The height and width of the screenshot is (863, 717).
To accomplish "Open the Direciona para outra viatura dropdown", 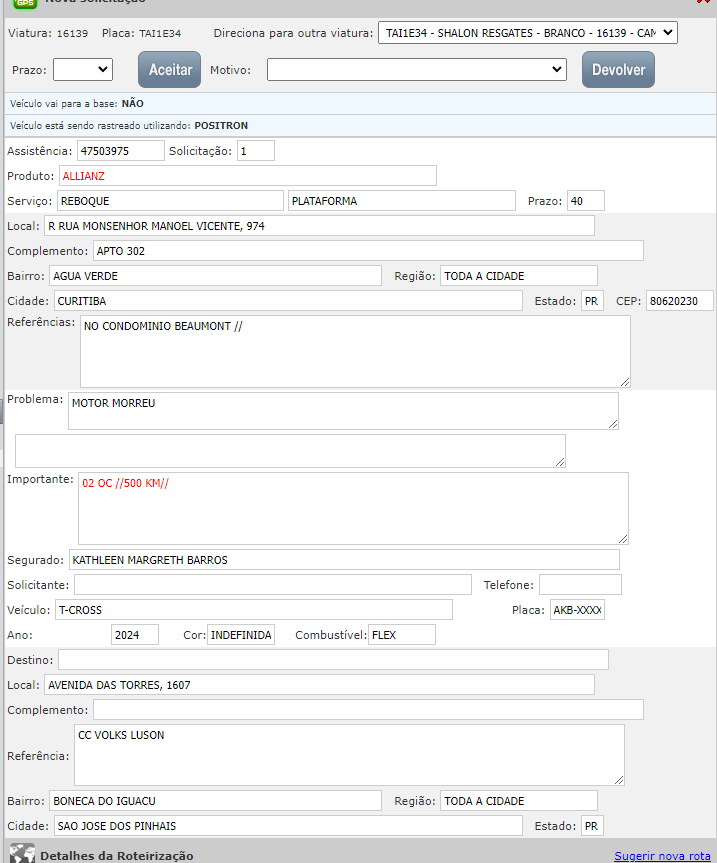I will click(527, 33).
